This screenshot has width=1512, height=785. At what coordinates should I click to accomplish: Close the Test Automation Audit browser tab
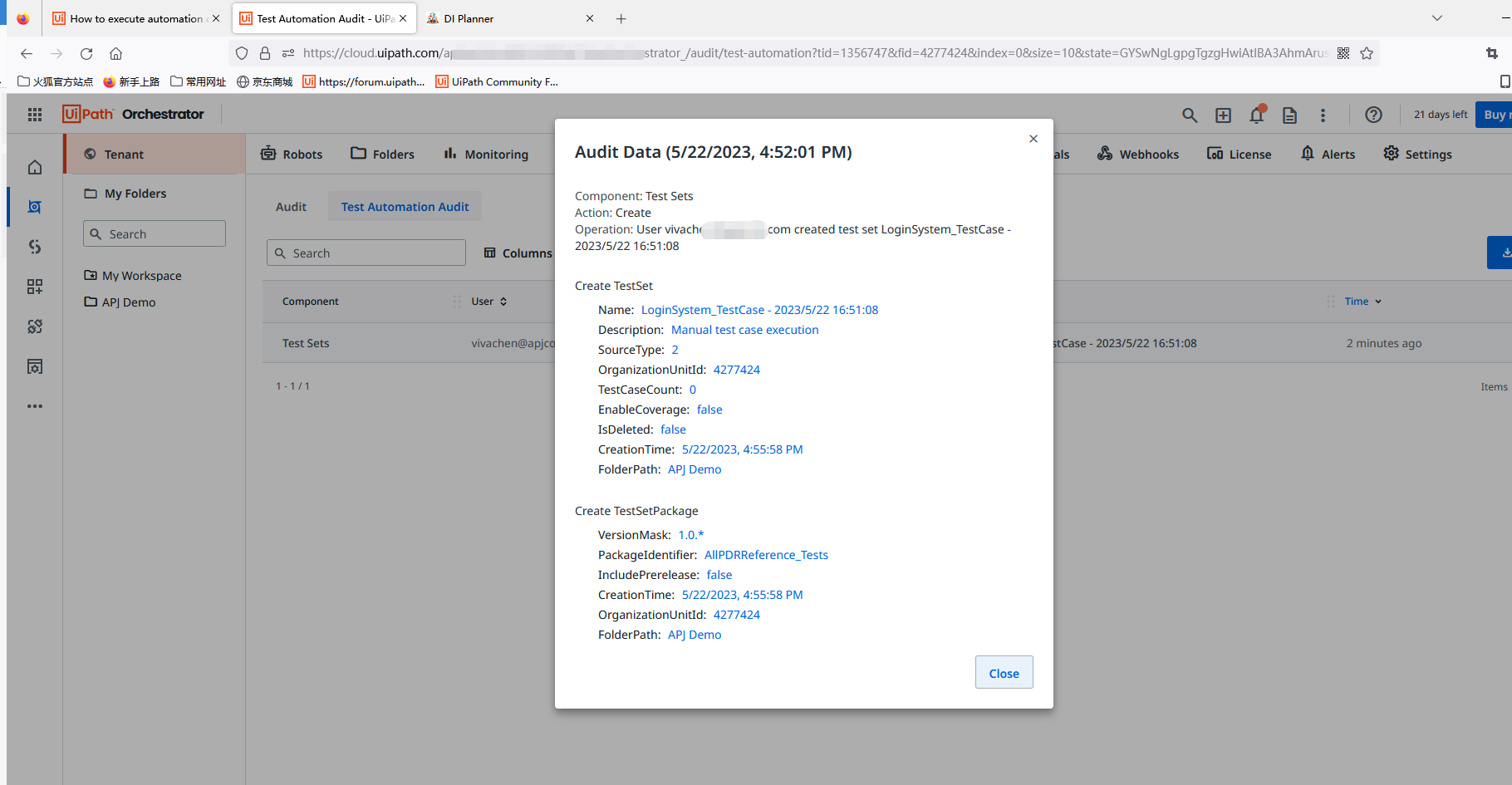403,18
